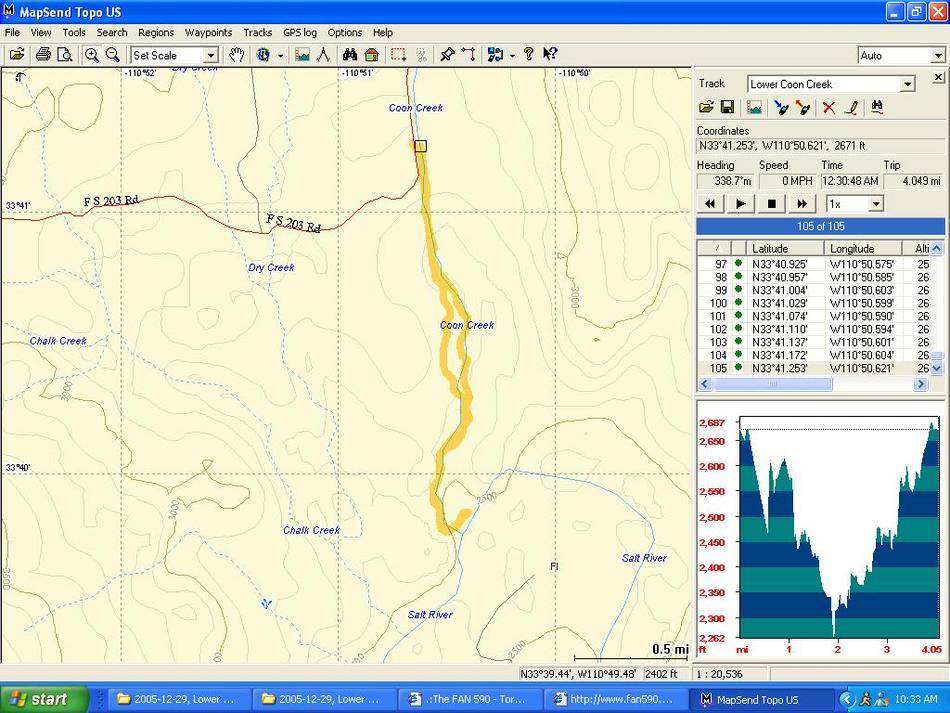This screenshot has width=950, height=713.
Task: Select the compass distance measuring tool
Action: pos(324,55)
